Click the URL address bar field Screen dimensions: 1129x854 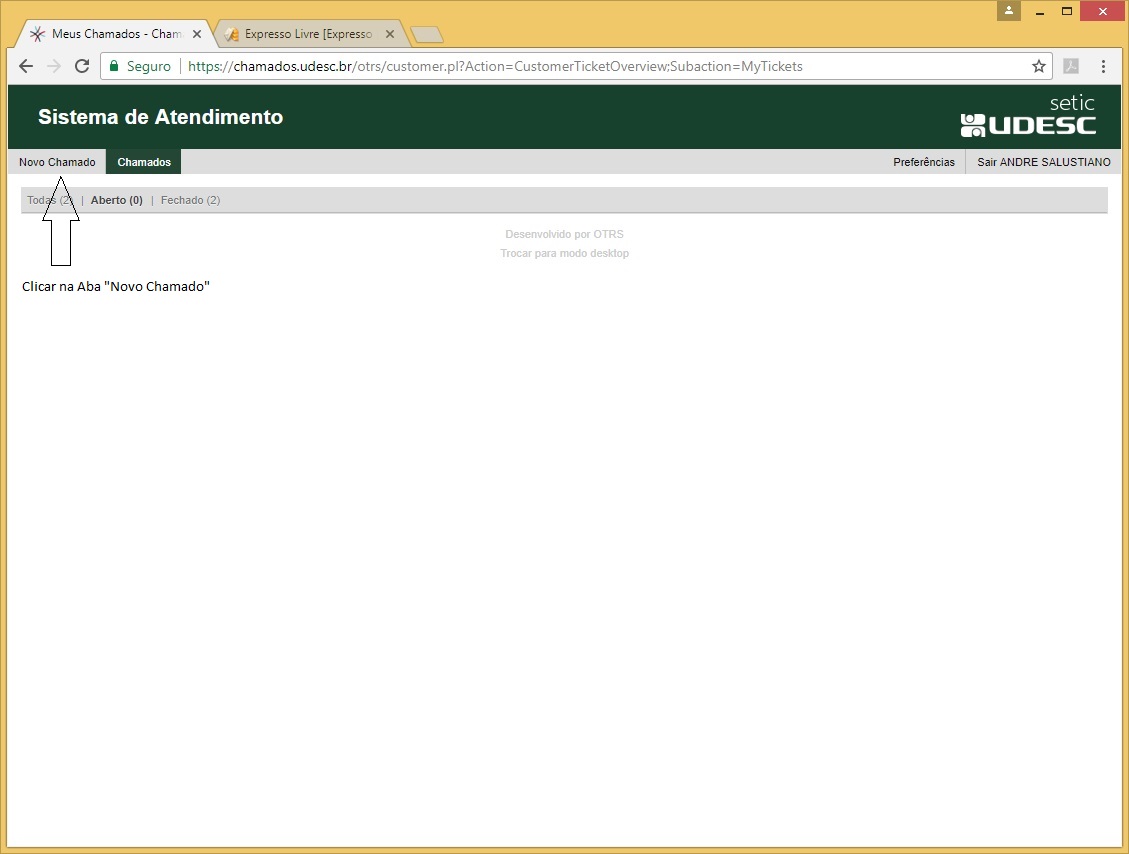tap(600, 66)
